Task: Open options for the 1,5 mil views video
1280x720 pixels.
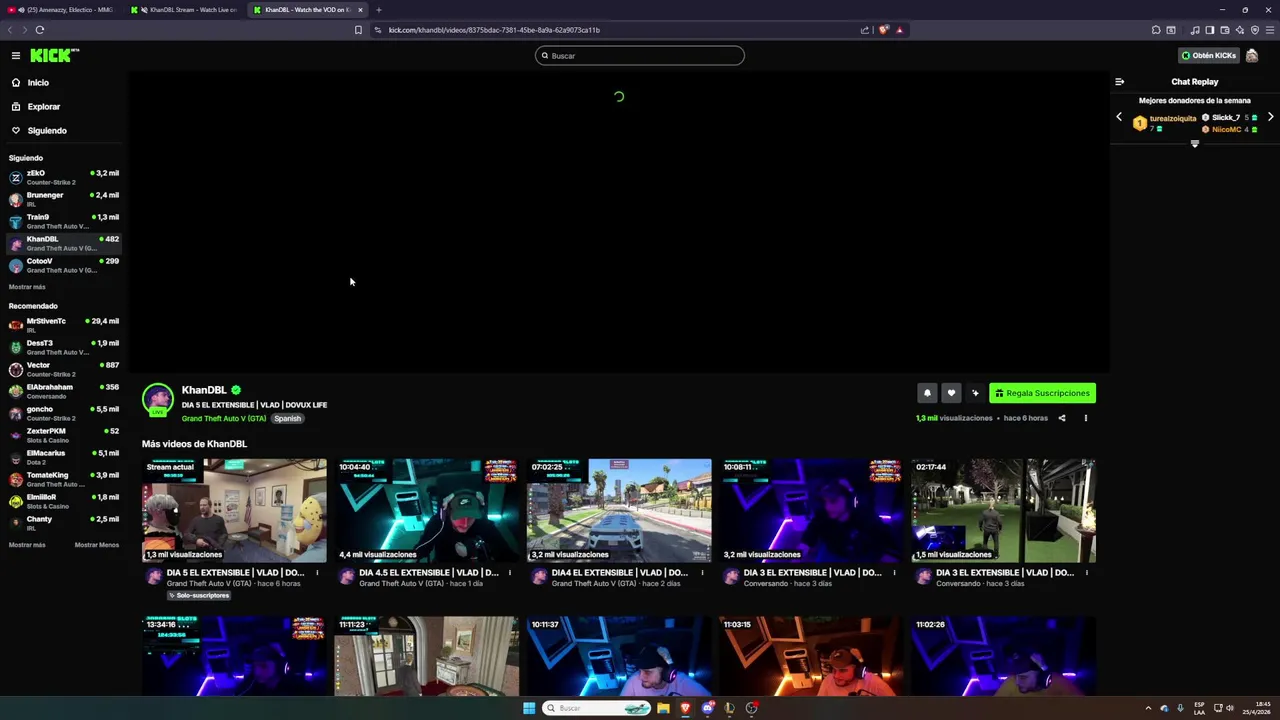Action: click(x=1086, y=573)
